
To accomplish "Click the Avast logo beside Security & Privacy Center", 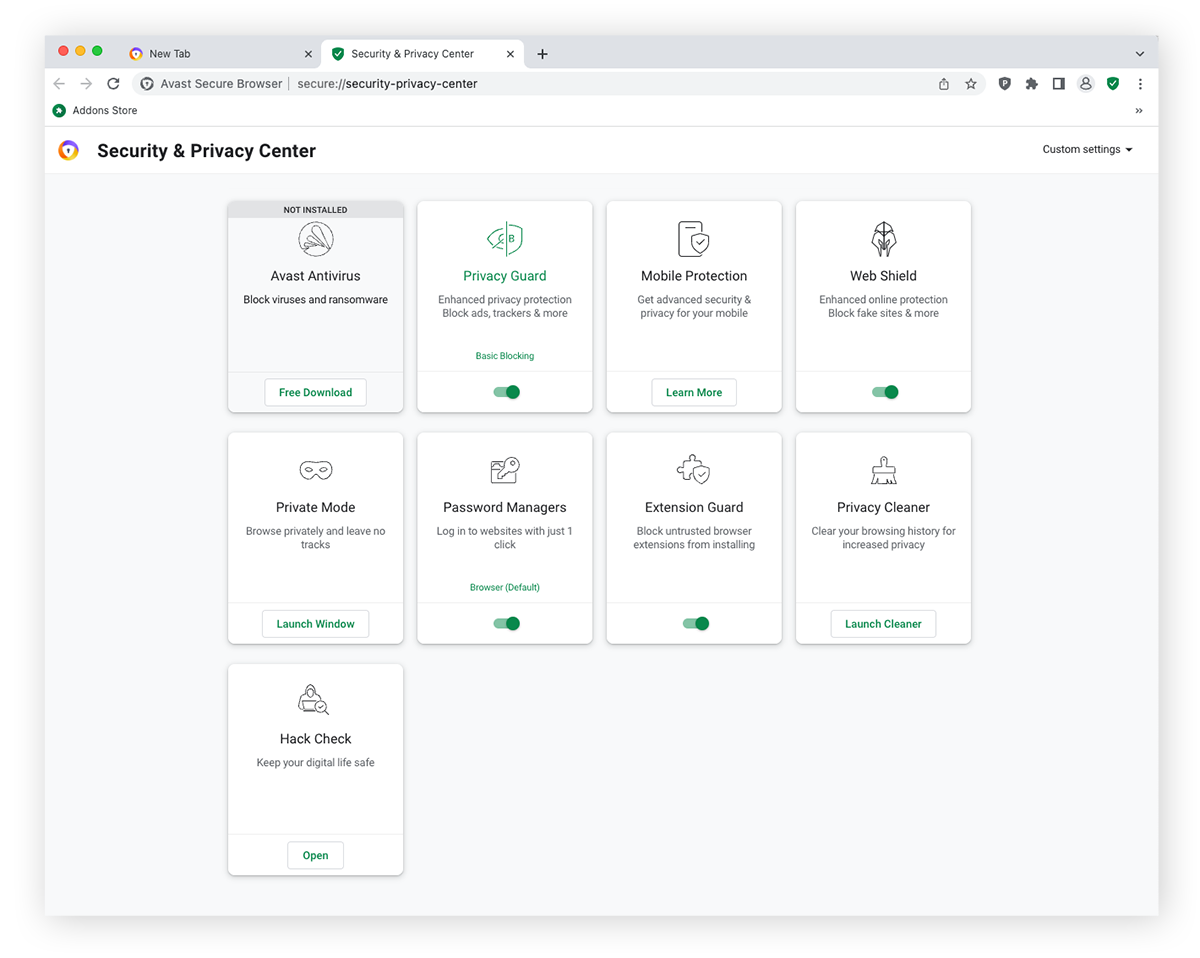I will pos(68,151).
